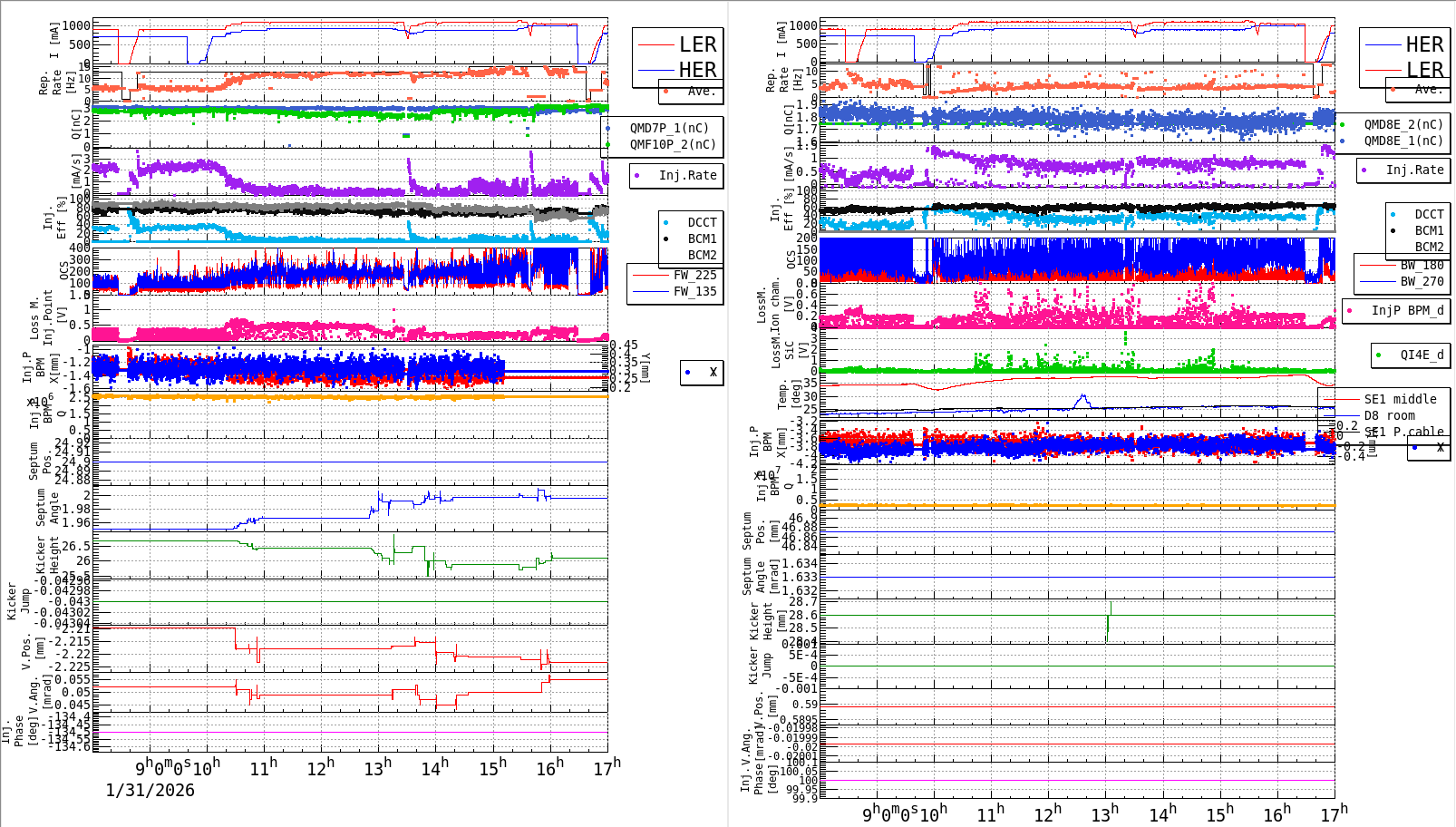Click the SE1 middle legend text

click(x=1399, y=398)
